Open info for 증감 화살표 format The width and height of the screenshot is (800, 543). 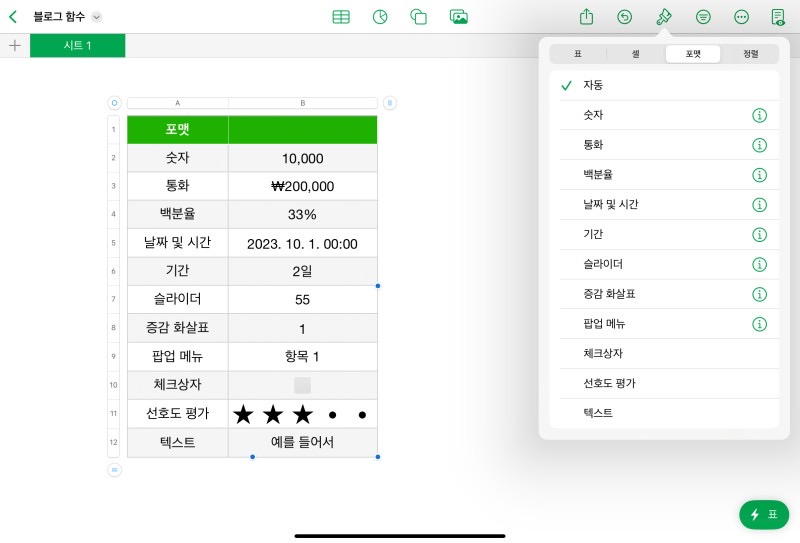click(x=759, y=294)
